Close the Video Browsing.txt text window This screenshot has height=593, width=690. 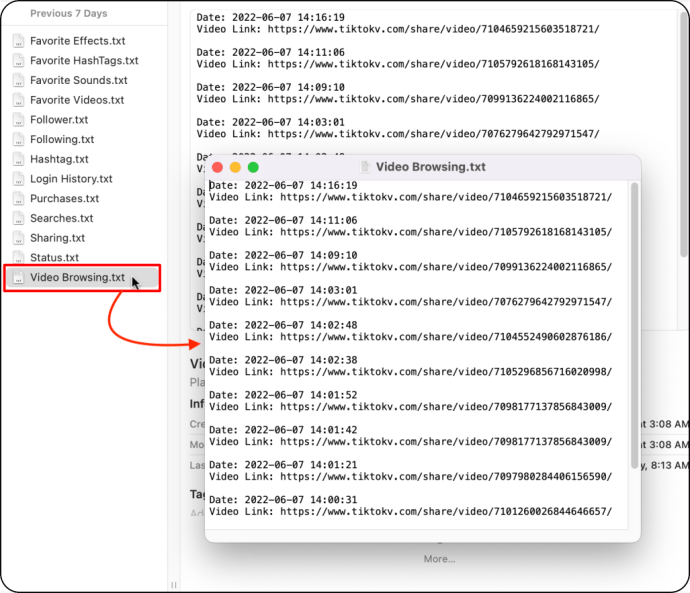point(217,167)
